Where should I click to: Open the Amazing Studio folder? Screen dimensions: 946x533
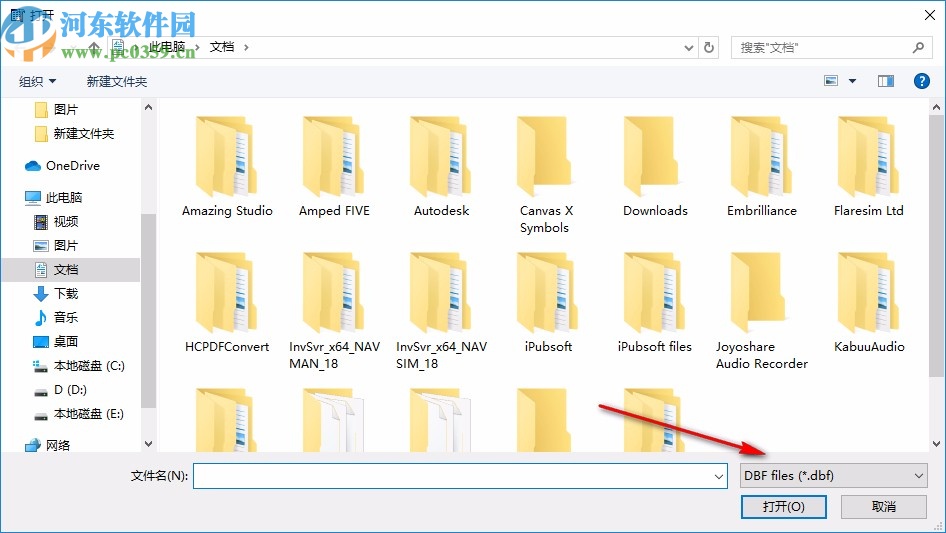(x=227, y=168)
